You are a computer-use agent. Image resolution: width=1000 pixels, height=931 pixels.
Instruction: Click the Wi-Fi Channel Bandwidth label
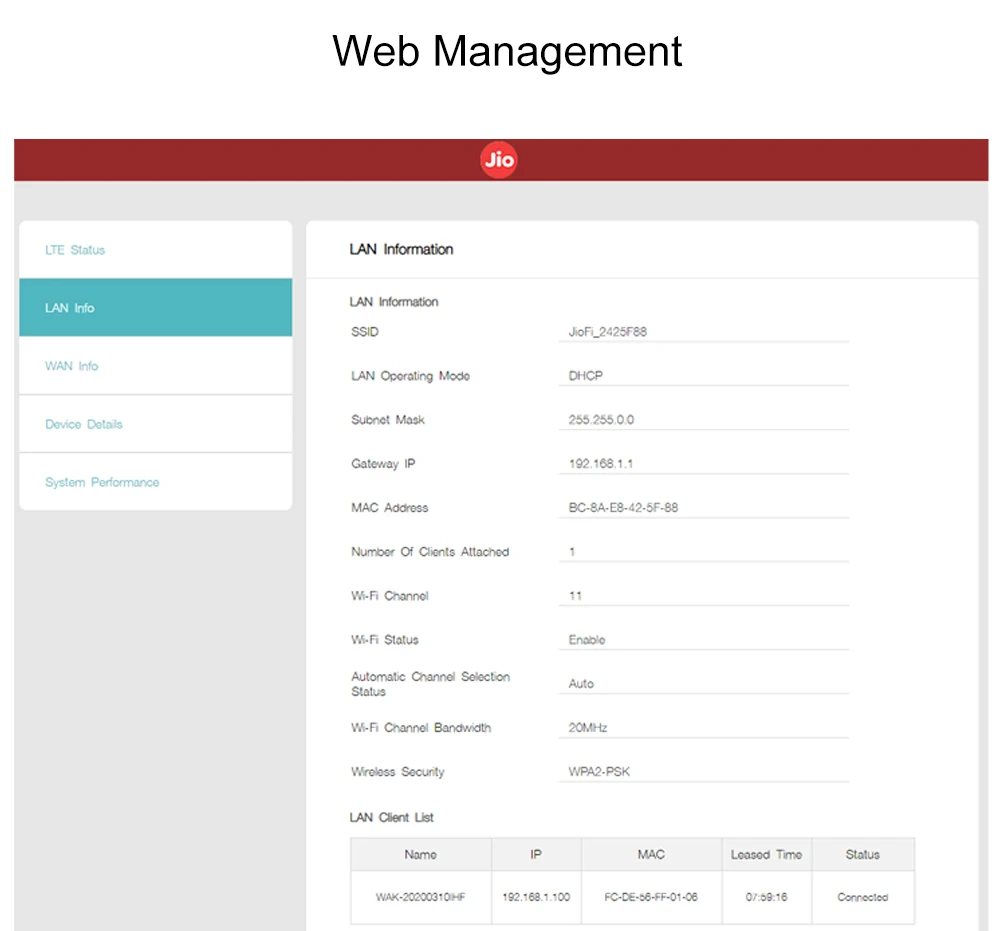(x=421, y=728)
